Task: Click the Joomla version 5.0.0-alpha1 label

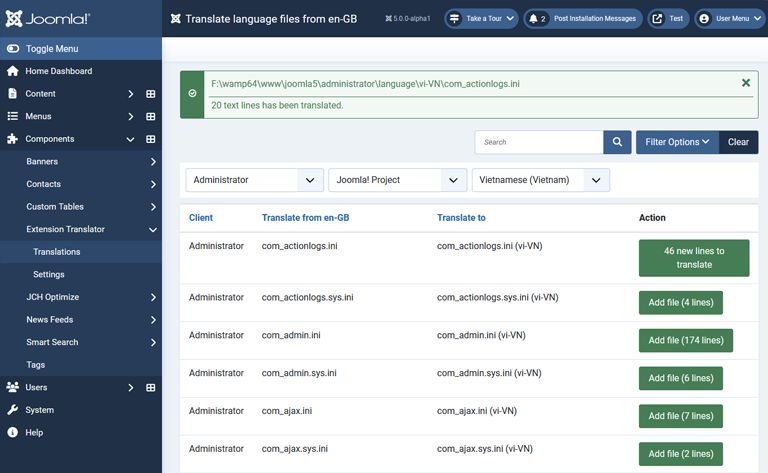Action: pos(408,19)
